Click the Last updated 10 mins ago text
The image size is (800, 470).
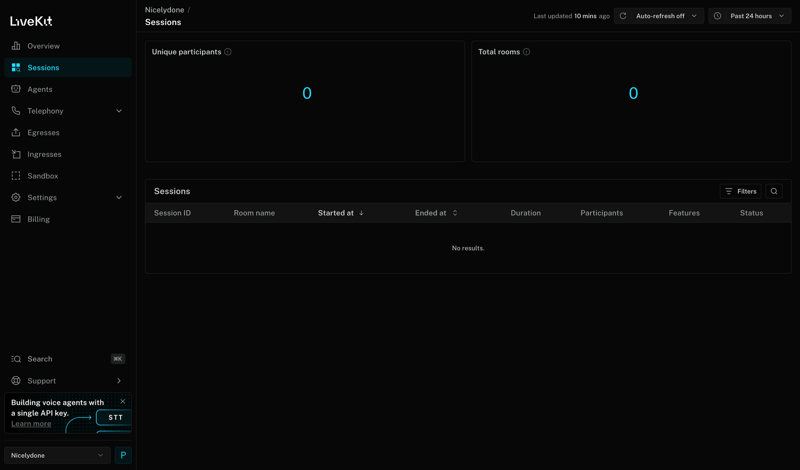click(571, 16)
